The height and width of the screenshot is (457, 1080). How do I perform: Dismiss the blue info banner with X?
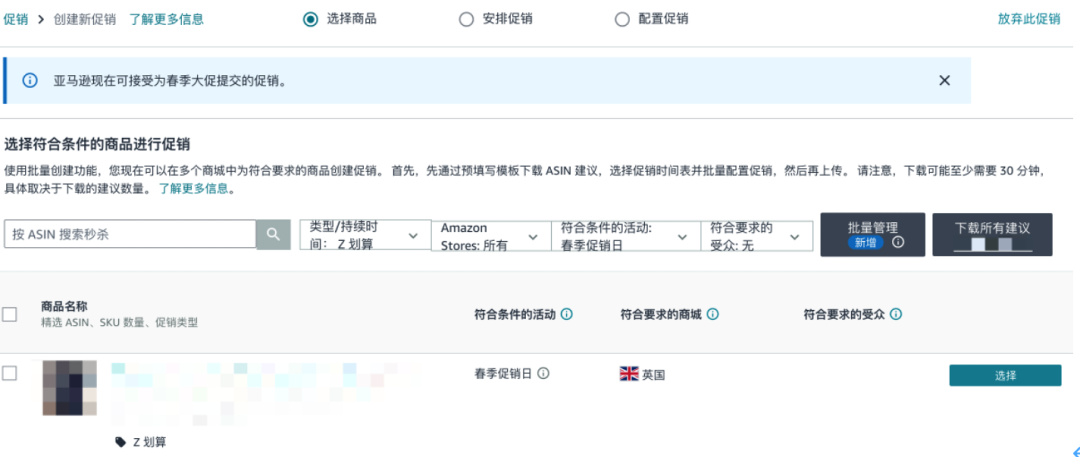coord(944,80)
